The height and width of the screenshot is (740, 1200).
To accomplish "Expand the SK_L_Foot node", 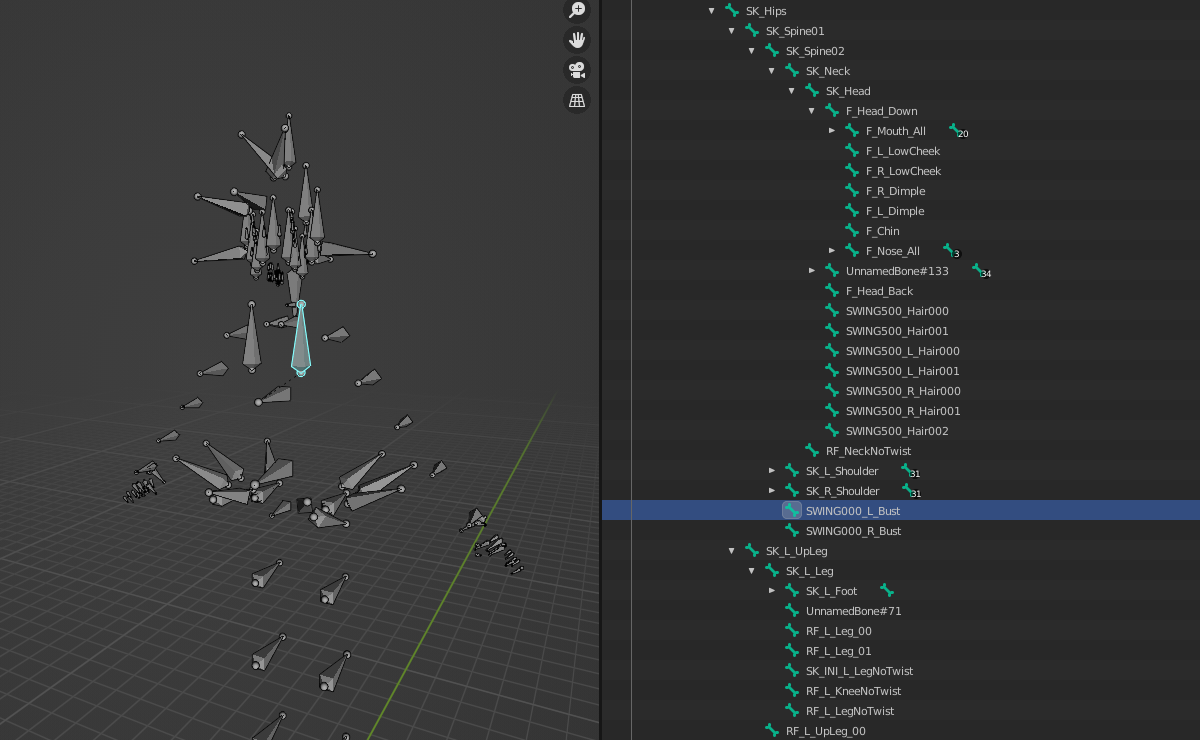I will click(772, 591).
